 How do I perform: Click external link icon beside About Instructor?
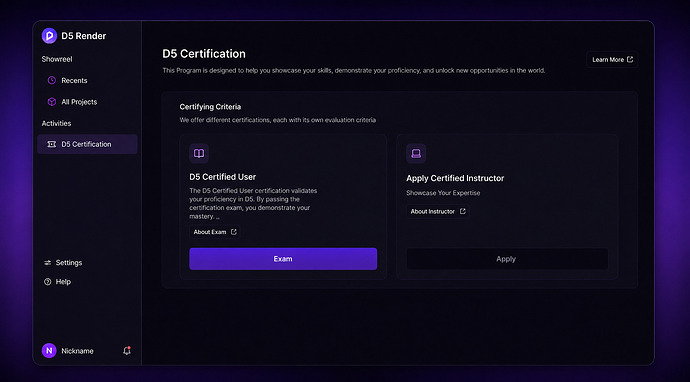[462, 211]
